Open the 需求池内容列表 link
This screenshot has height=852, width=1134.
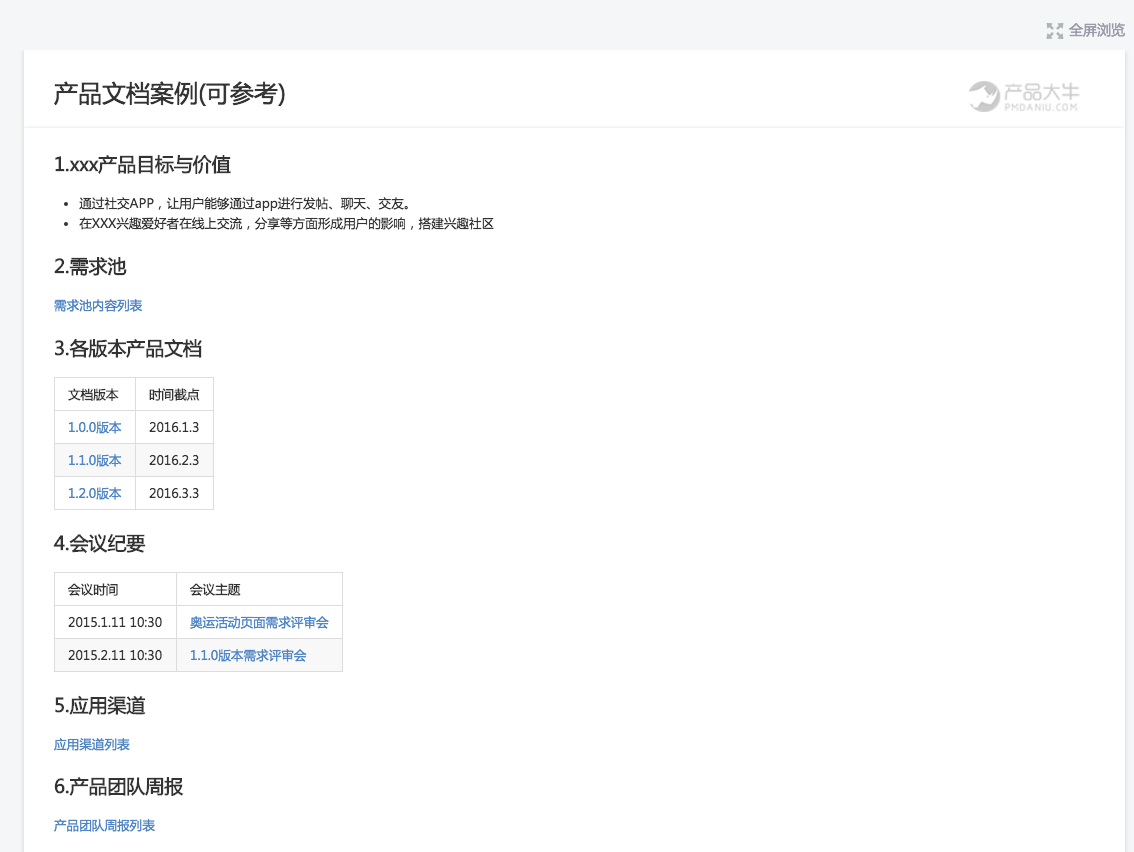[98, 305]
